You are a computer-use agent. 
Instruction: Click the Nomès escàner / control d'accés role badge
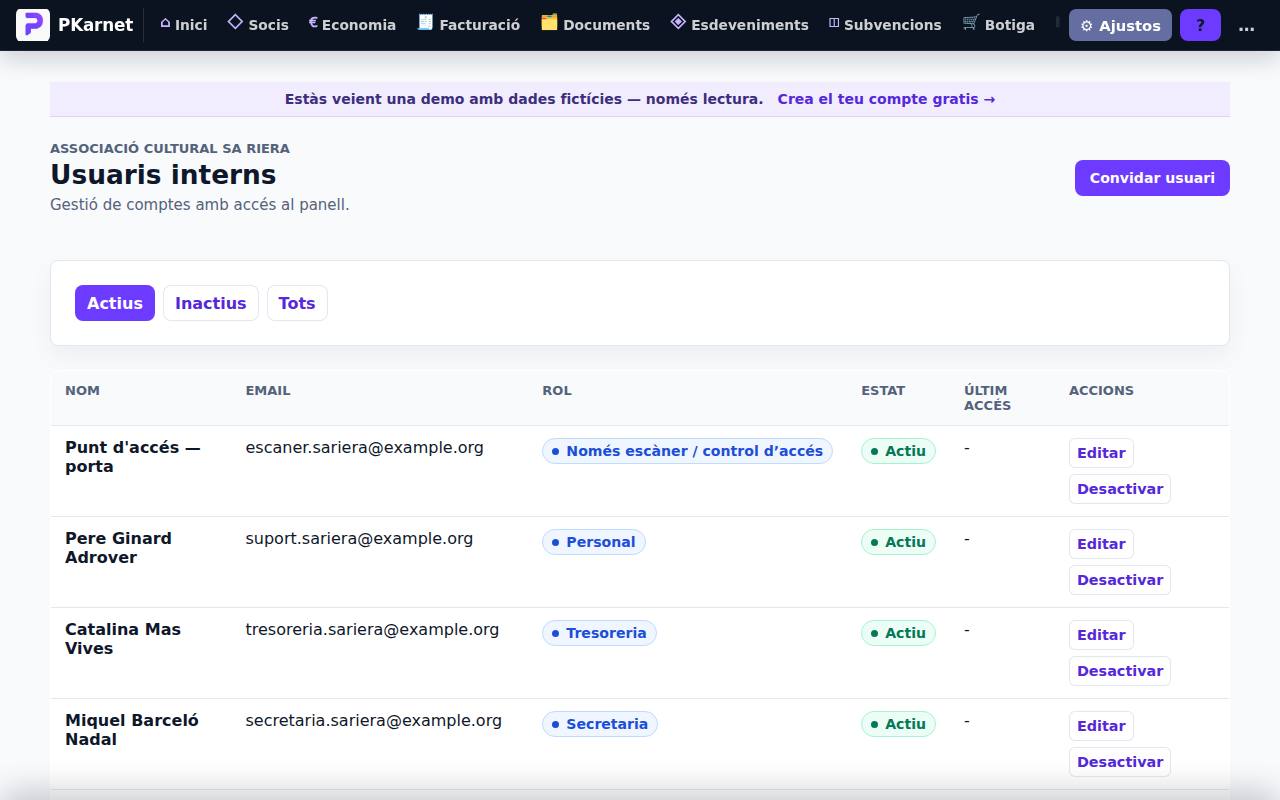687,451
